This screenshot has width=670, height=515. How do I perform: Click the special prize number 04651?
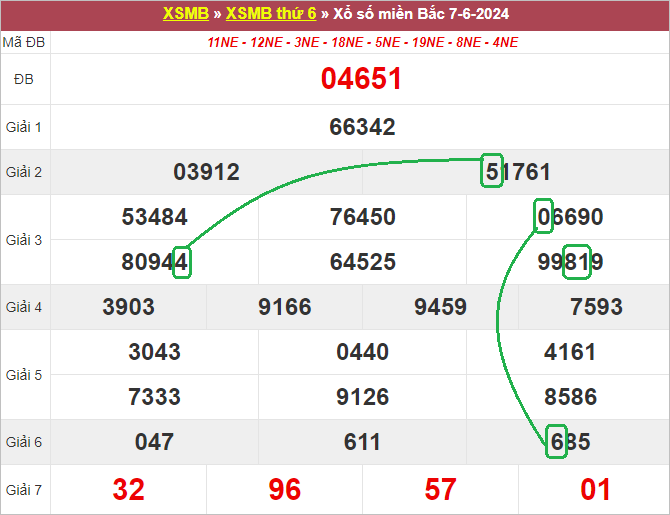tap(361, 79)
